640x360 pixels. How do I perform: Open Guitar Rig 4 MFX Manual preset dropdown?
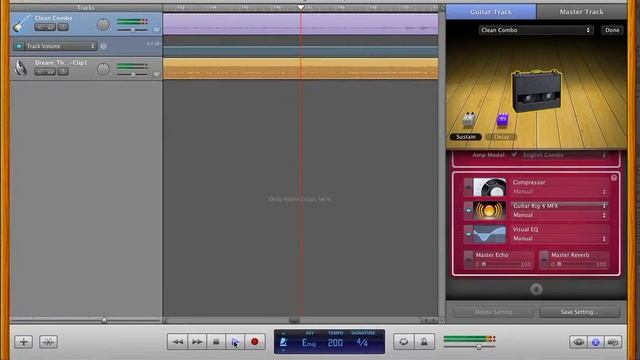coord(559,215)
